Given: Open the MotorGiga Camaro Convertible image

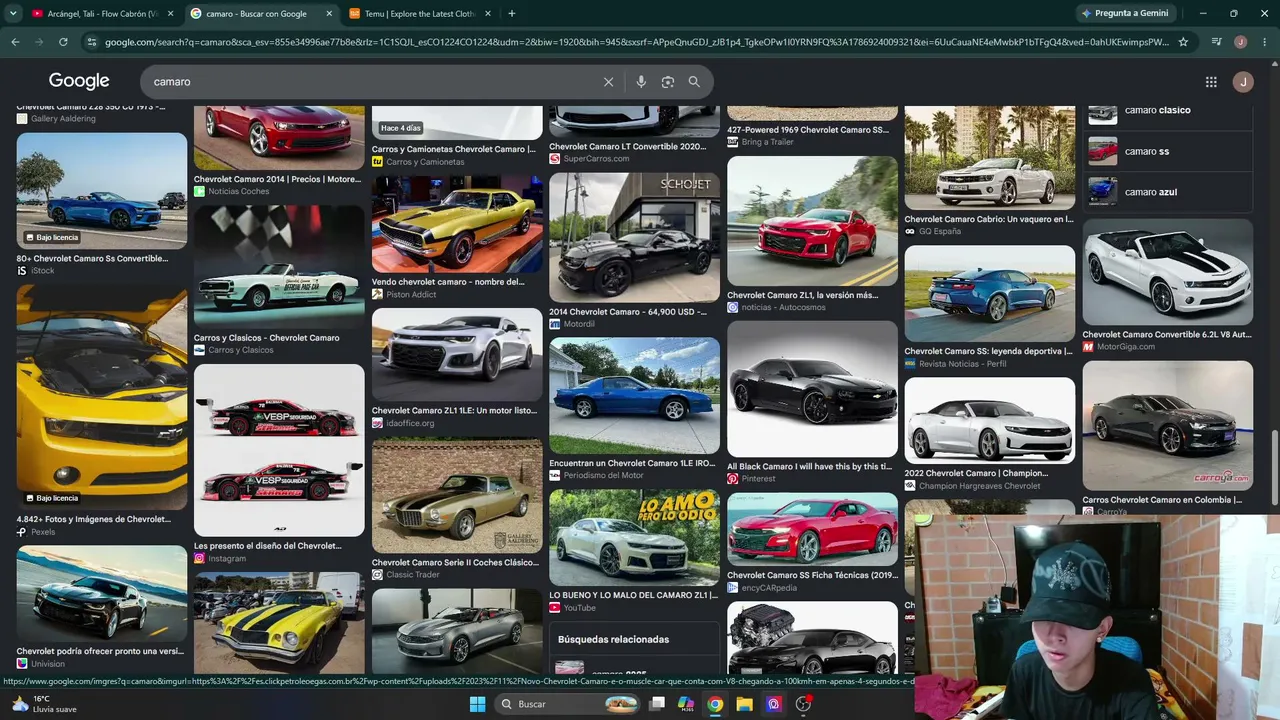Looking at the screenshot, I should pyautogui.click(x=1167, y=273).
